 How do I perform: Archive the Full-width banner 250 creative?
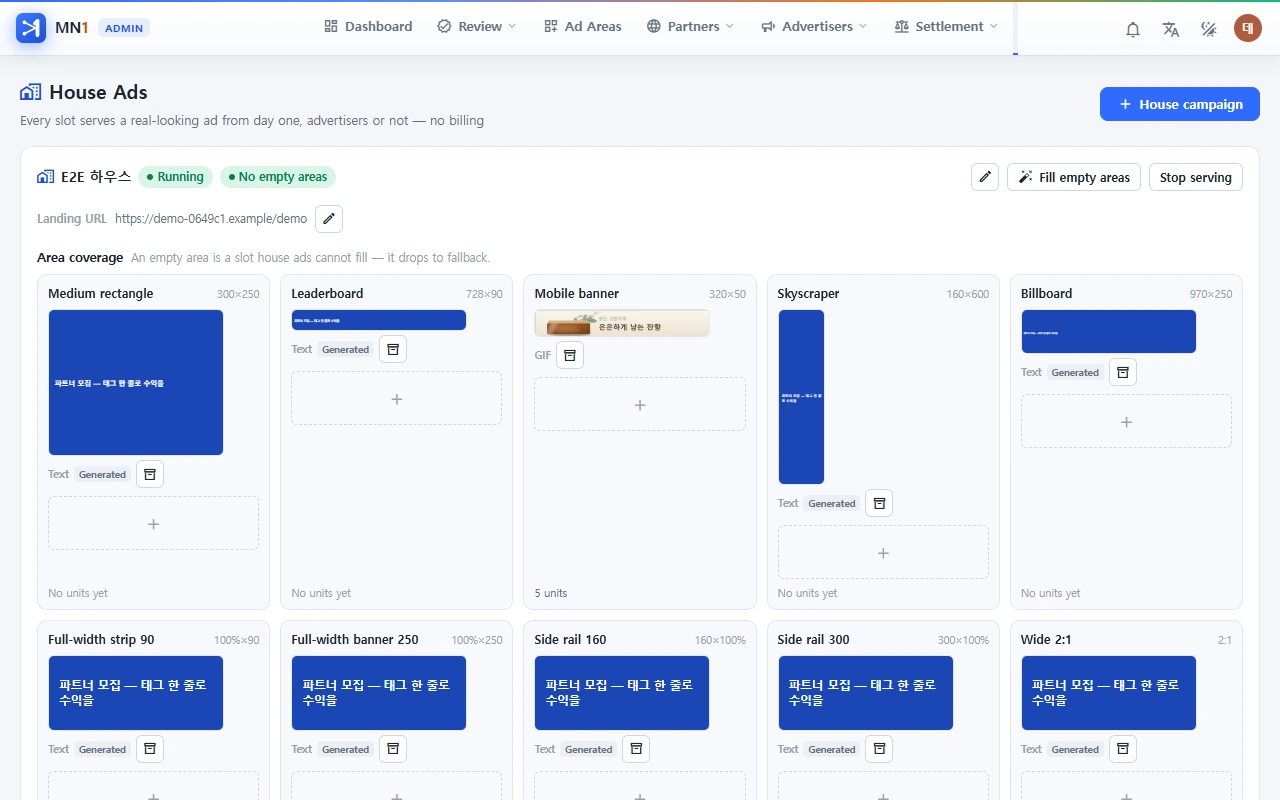point(393,749)
